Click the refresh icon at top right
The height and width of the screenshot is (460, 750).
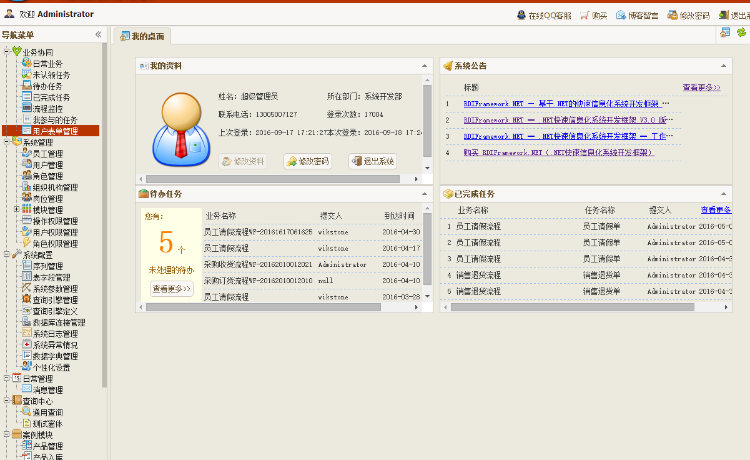pos(741,33)
